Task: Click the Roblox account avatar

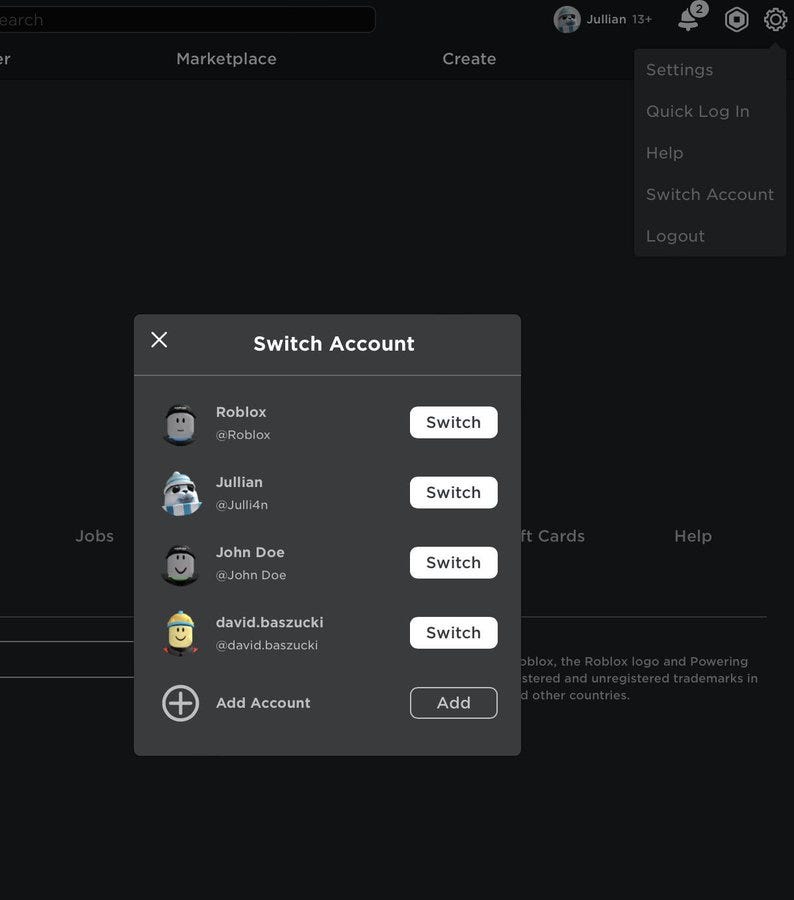Action: click(180, 424)
